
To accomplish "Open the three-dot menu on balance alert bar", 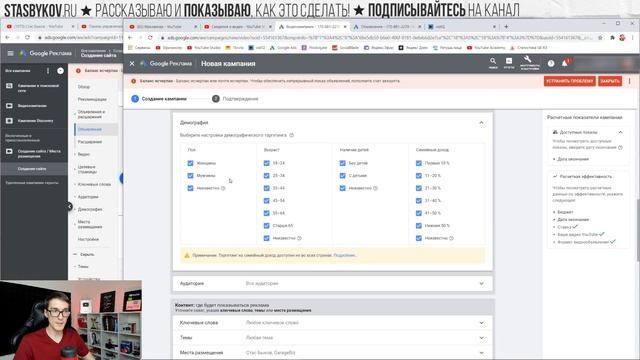I will point(629,81).
